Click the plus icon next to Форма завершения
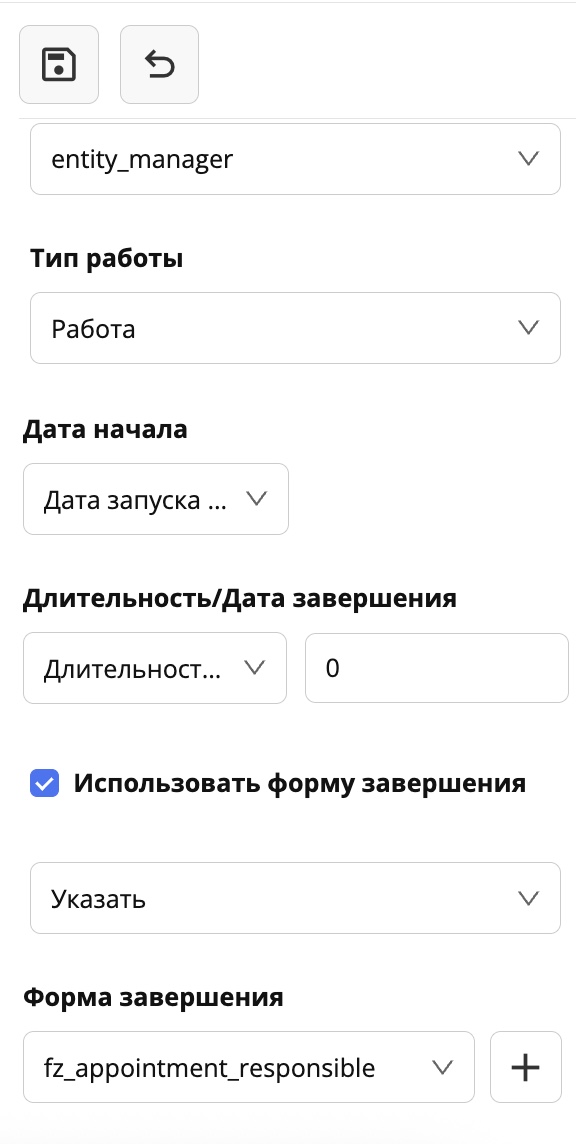576x1144 pixels. [525, 1067]
